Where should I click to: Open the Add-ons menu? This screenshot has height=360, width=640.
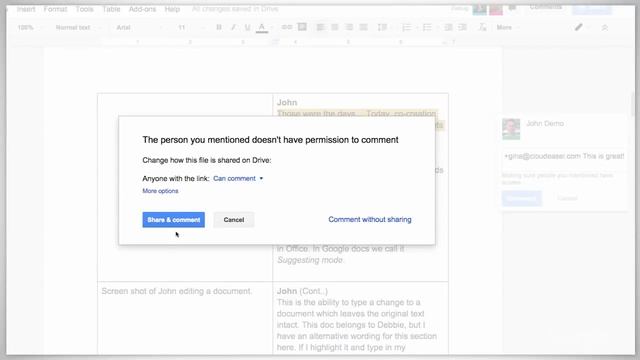[x=142, y=9]
